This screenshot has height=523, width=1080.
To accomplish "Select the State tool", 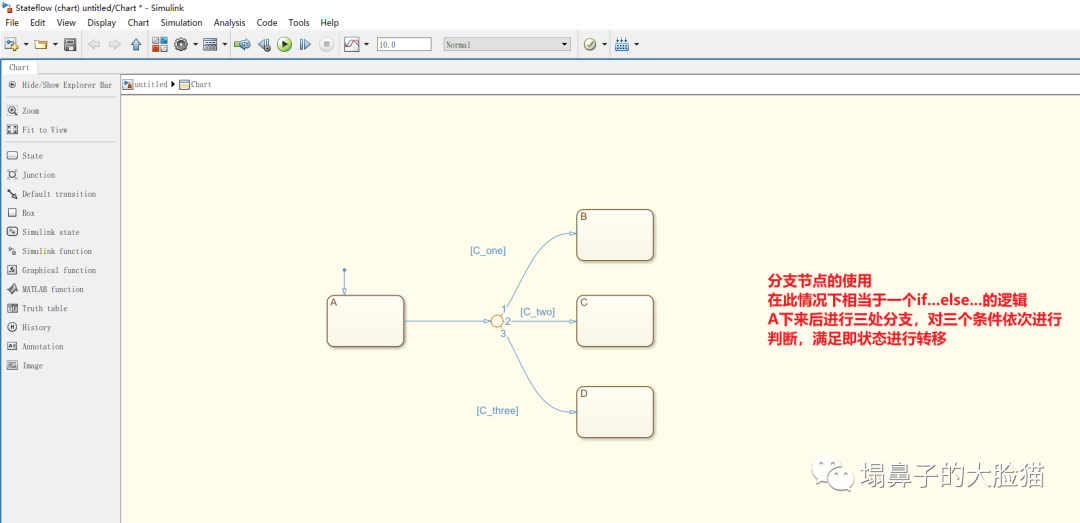I will (25, 156).
